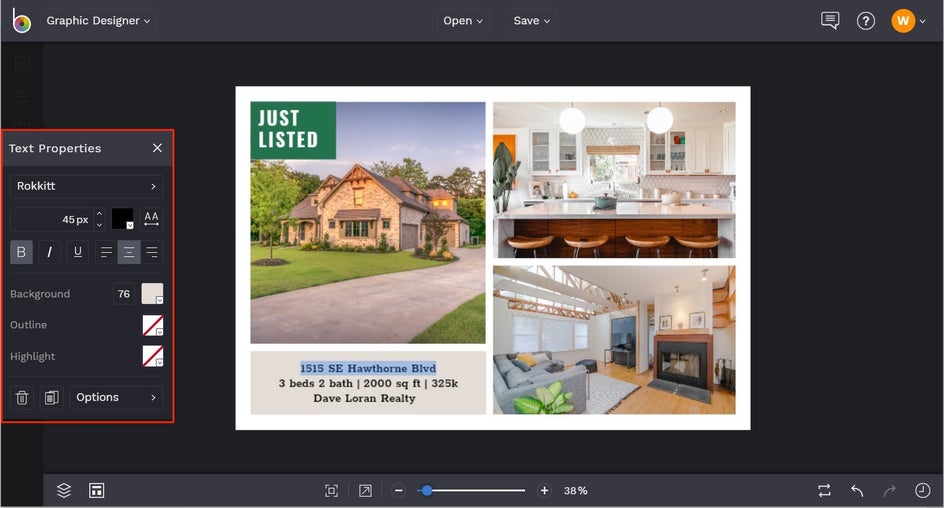Click the fullscreen expand icon

click(x=365, y=491)
